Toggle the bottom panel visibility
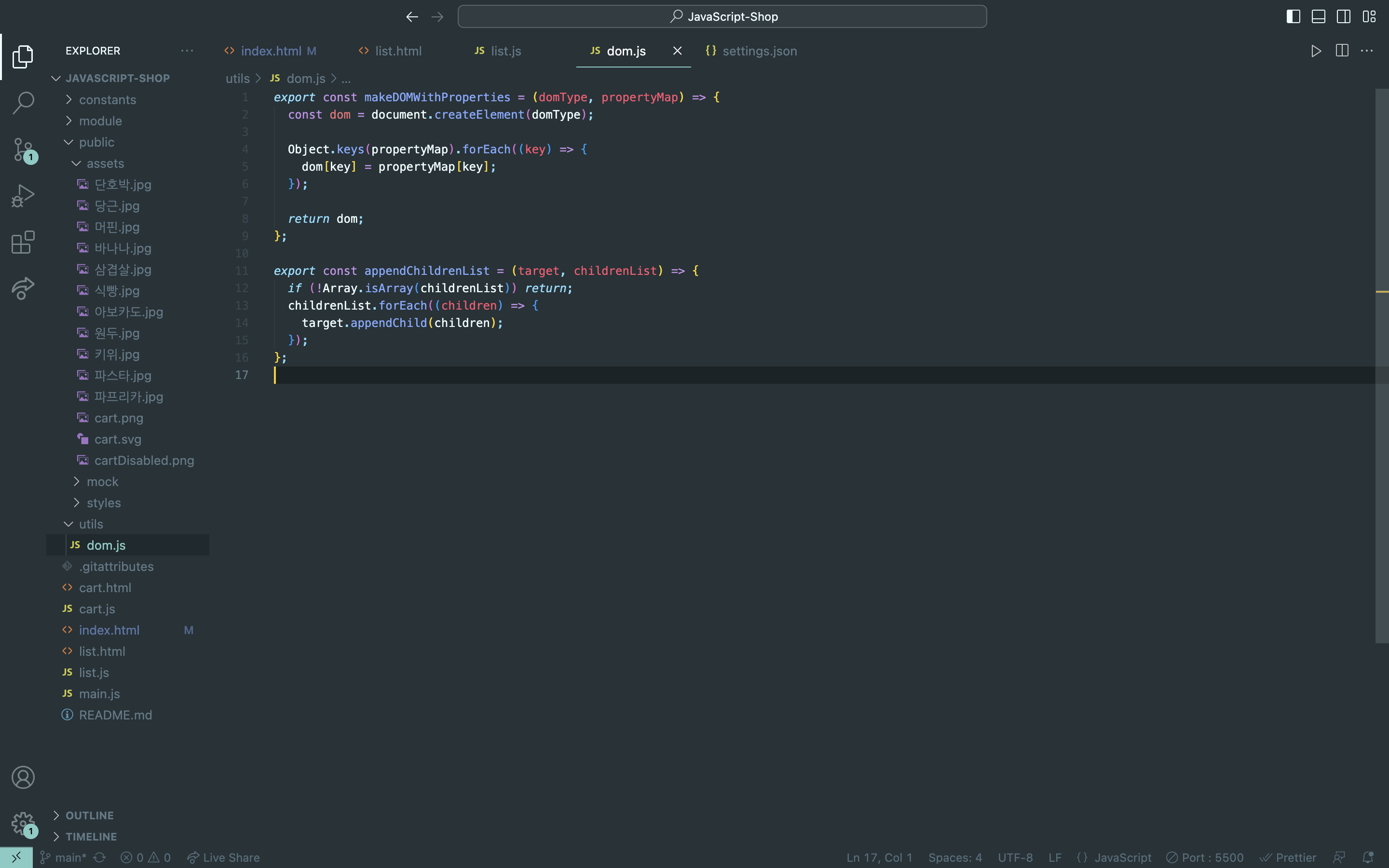Viewport: 1389px width, 868px height. click(x=1319, y=17)
